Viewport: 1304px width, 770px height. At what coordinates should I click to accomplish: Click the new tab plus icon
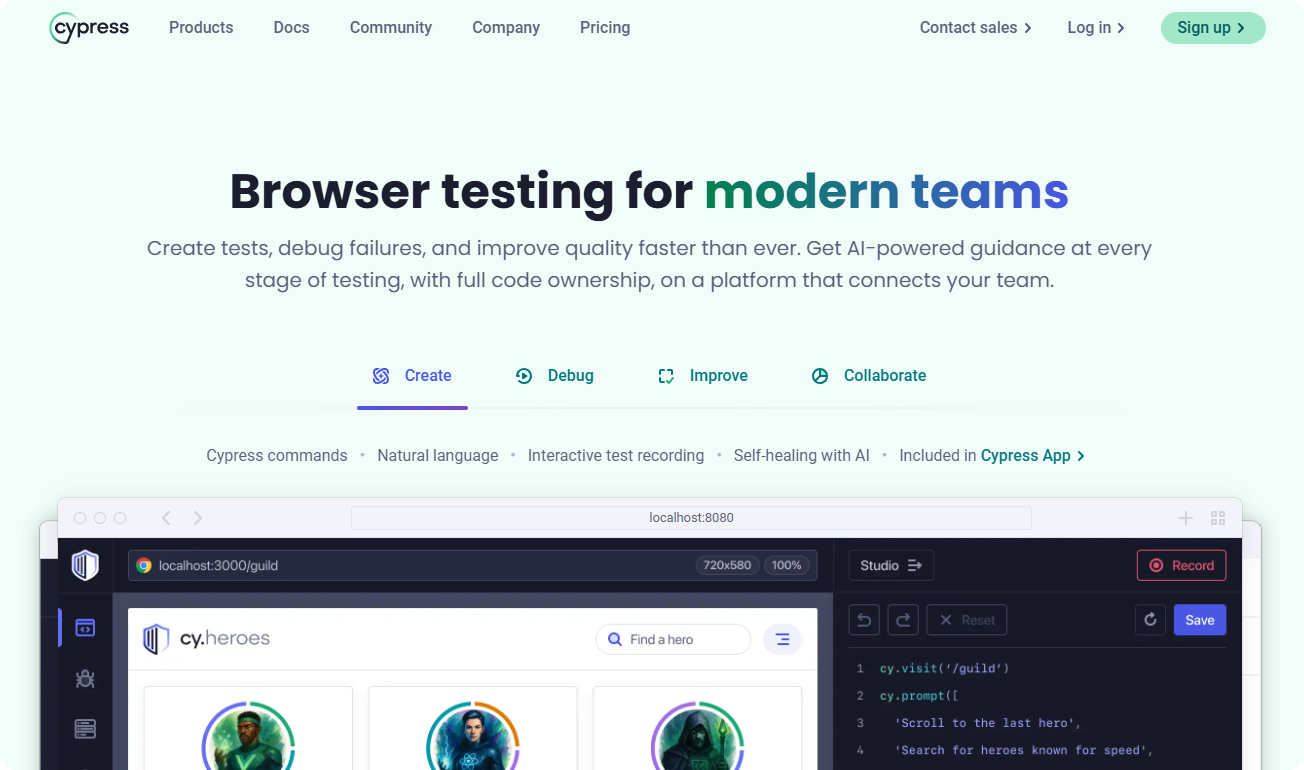(x=1186, y=518)
